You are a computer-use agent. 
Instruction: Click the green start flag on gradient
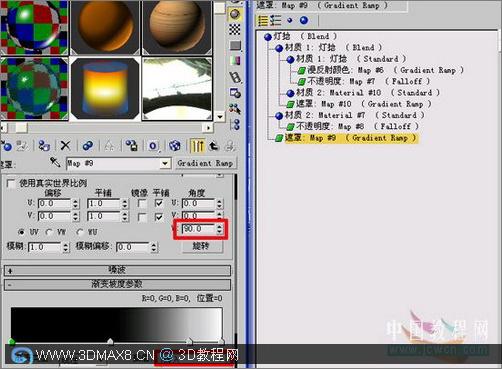(x=12, y=341)
